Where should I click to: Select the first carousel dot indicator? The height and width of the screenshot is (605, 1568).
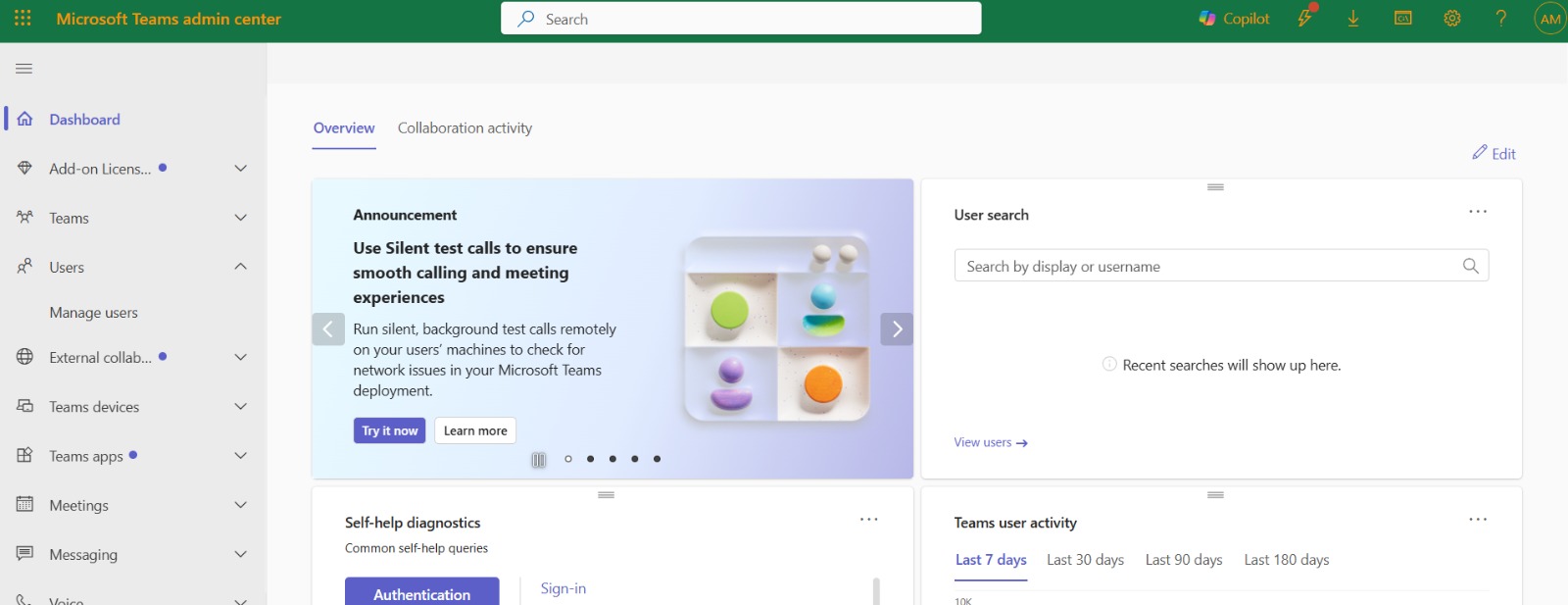(x=568, y=459)
